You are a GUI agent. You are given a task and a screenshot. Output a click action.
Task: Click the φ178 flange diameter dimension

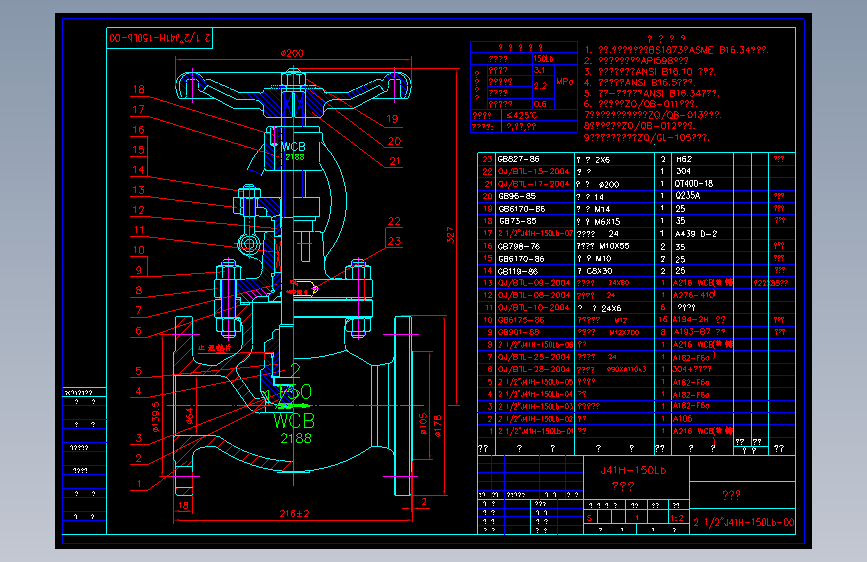438,425
